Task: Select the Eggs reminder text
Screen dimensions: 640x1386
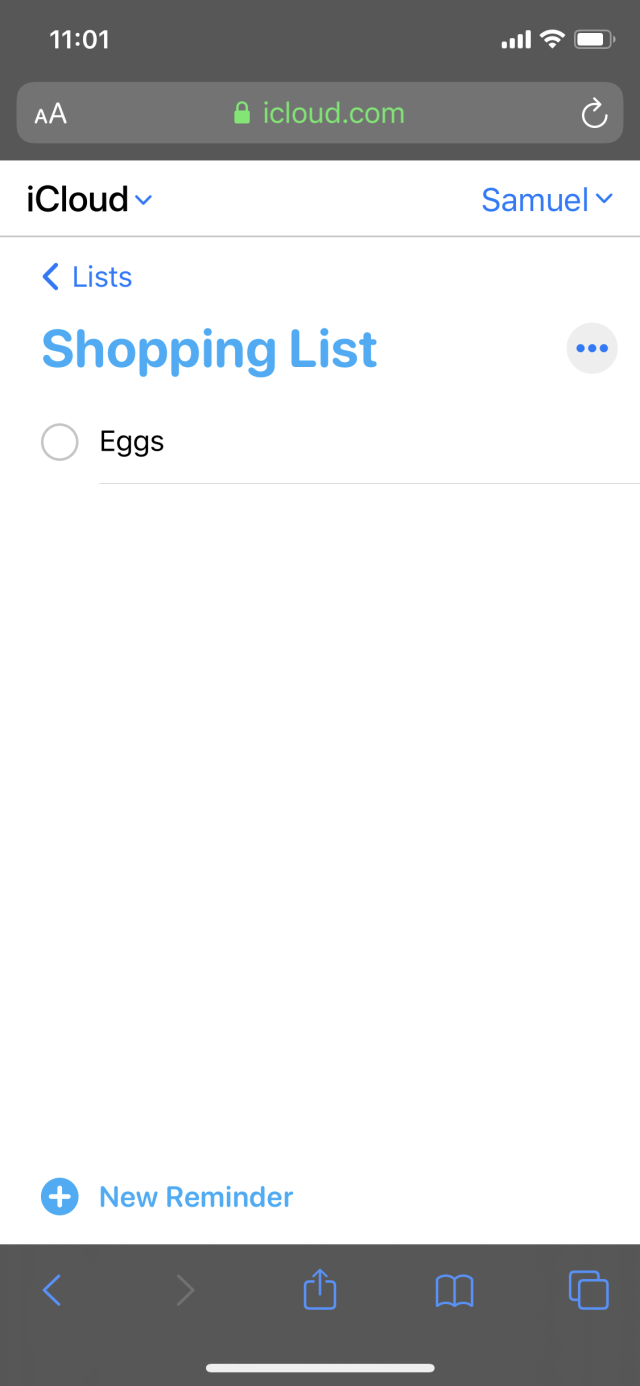Action: (x=132, y=442)
